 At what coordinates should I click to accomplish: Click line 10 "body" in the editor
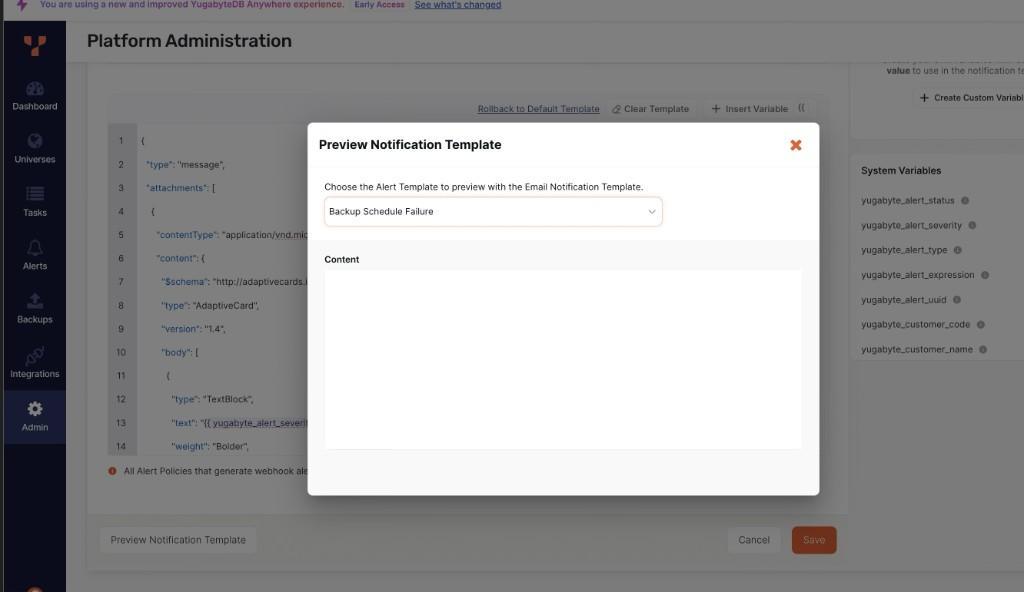(180, 353)
